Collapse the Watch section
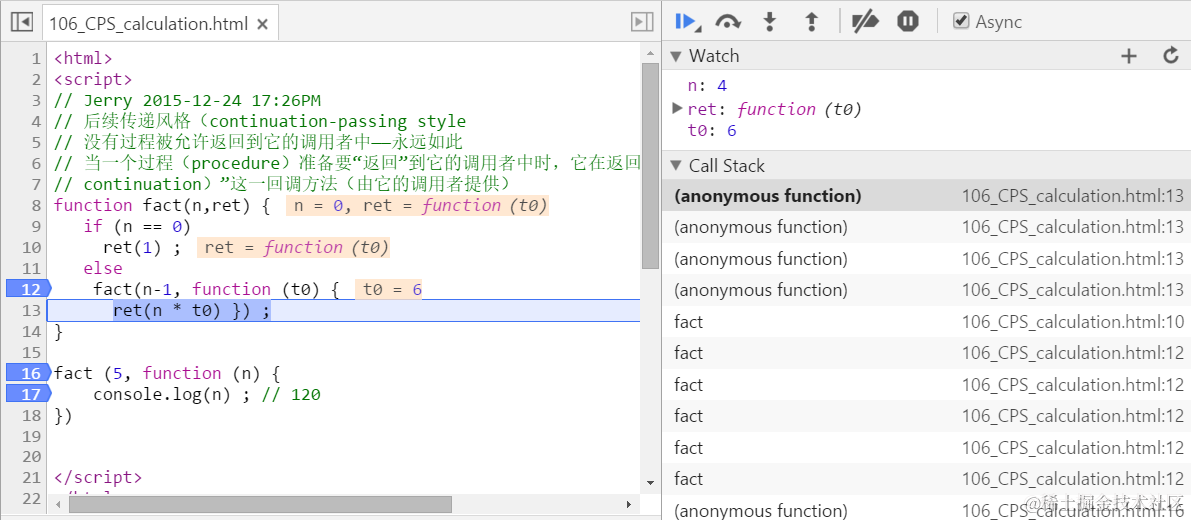The image size is (1191, 520). pyautogui.click(x=675, y=56)
